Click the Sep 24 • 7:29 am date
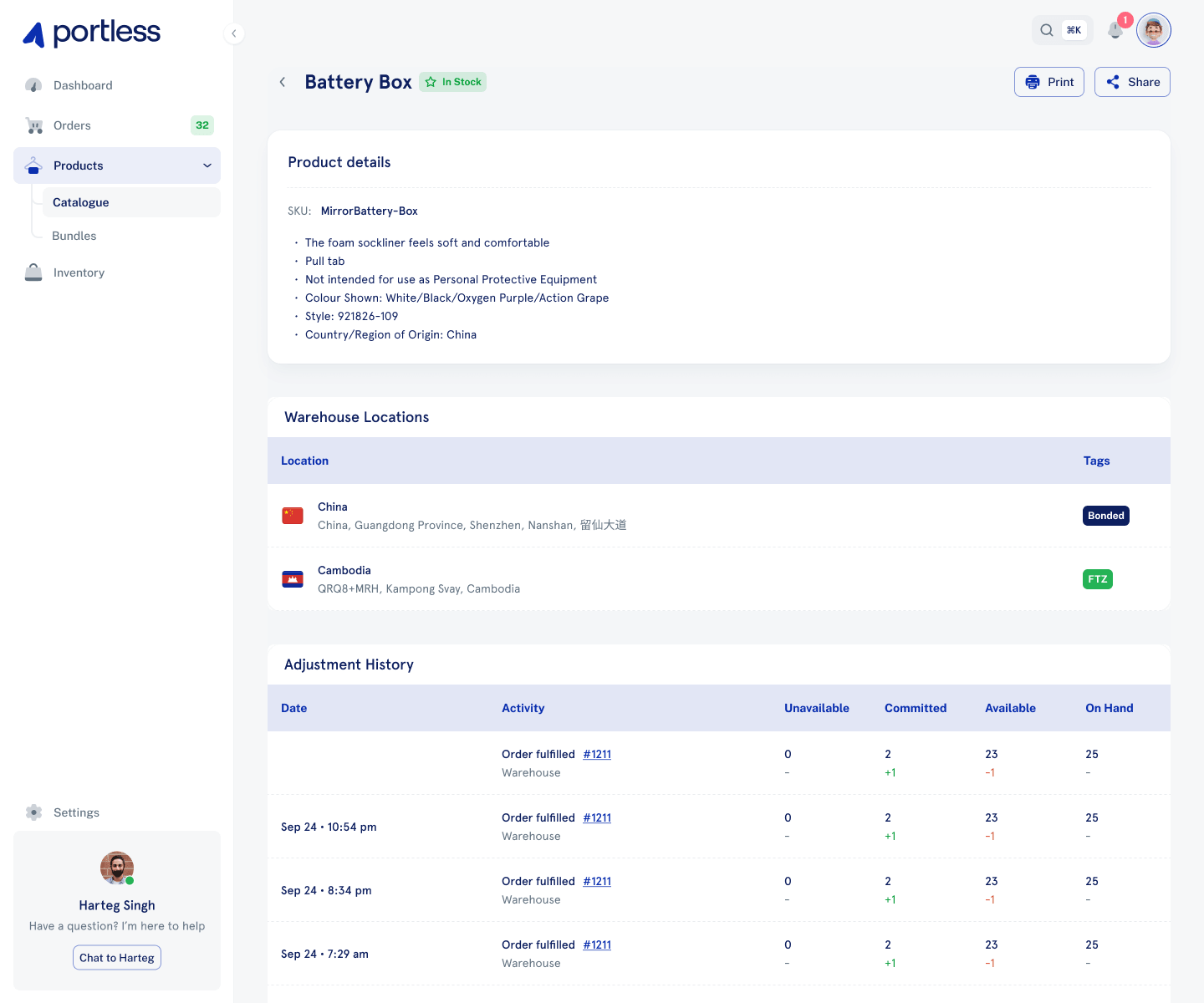 [324, 954]
